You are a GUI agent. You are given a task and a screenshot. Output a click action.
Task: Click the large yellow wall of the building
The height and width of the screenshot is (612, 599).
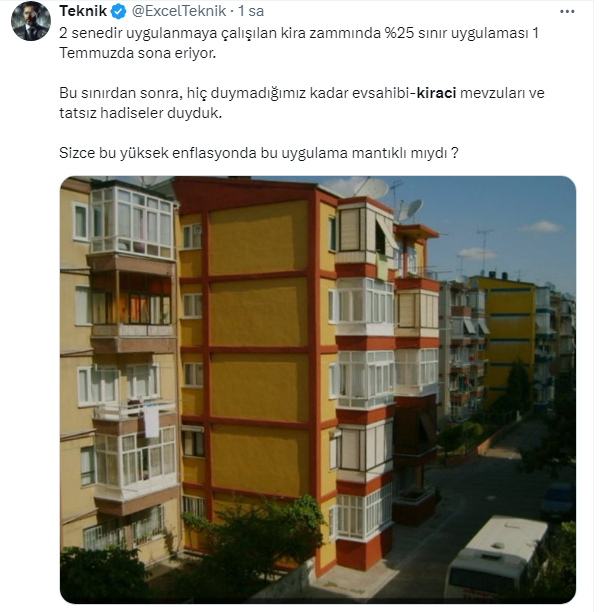click(259, 347)
